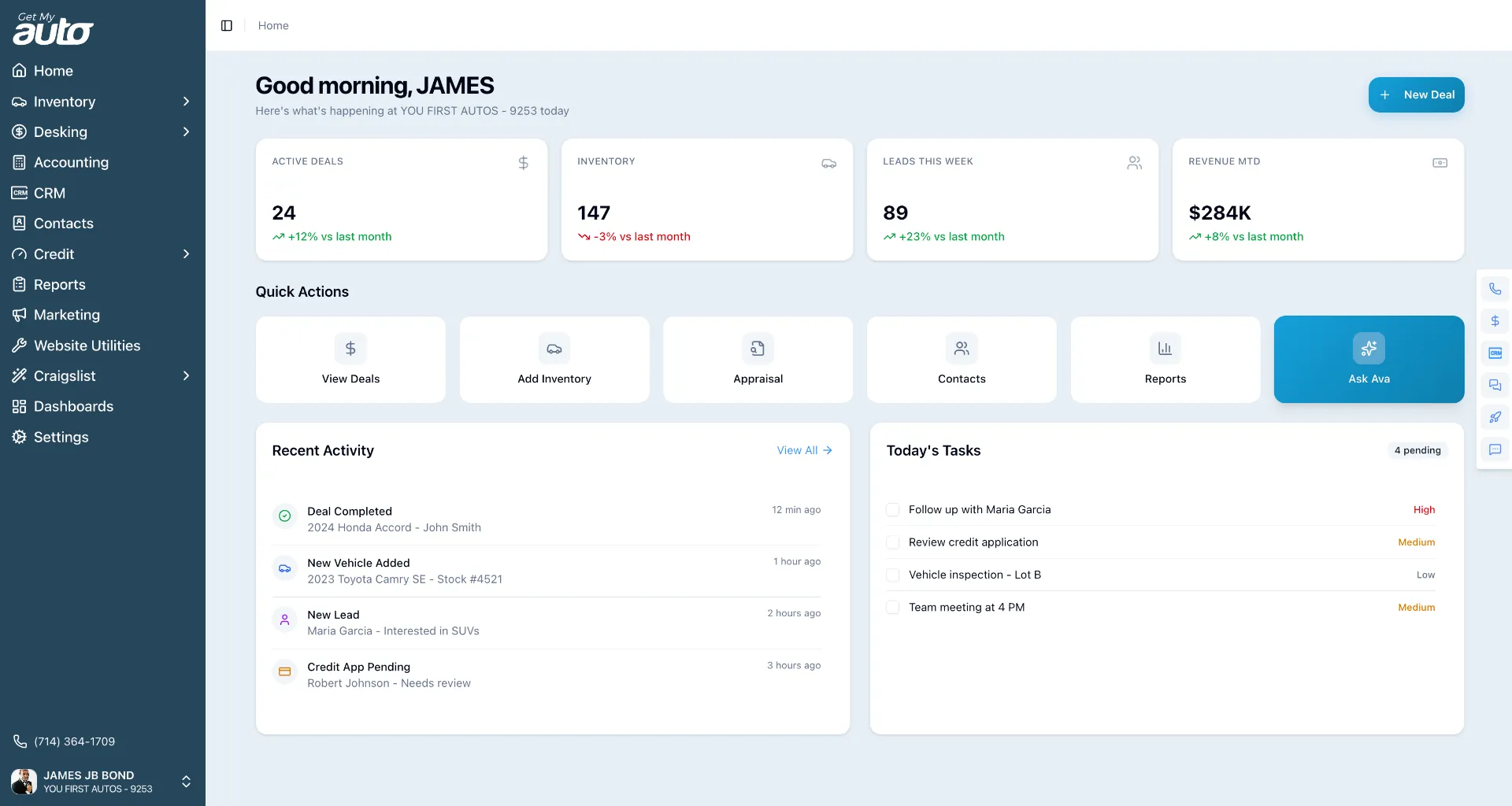Viewport: 1512px width, 806px height.
Task: Click the New Deal button
Action: coord(1415,94)
